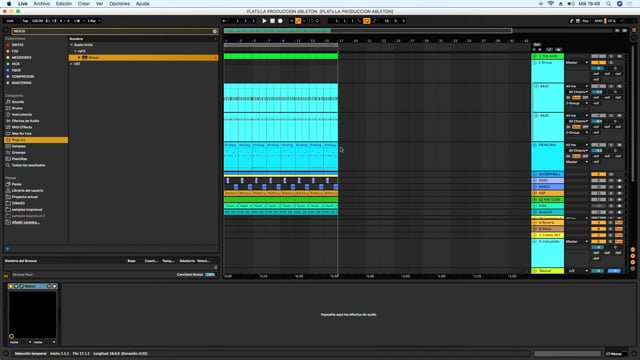Expand the Nexus plug-in row
Image resolution: width=640 pixels, height=360 pixels.
coord(79,58)
